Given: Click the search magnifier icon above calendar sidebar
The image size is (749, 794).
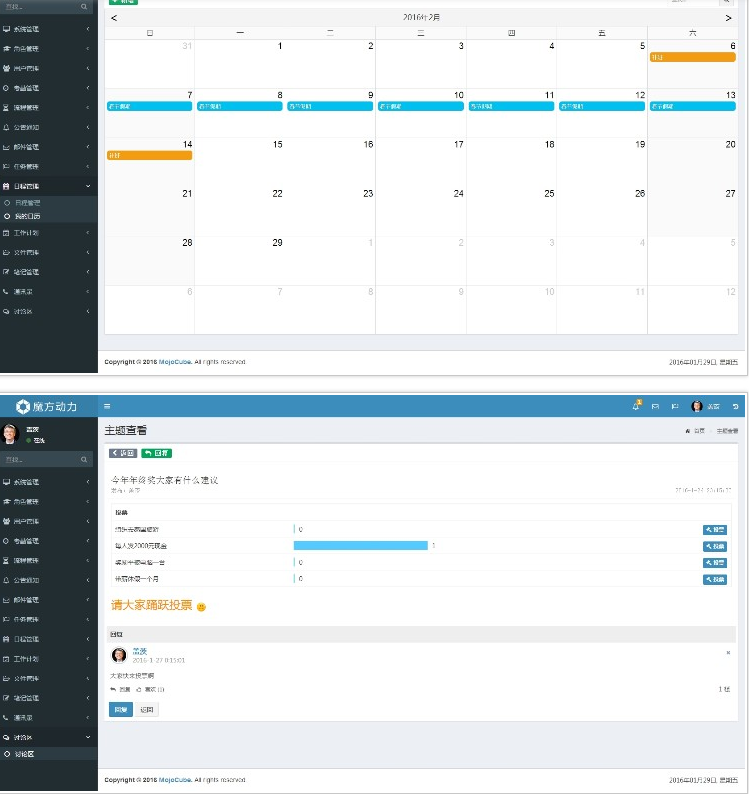Looking at the screenshot, I should pos(84,6).
